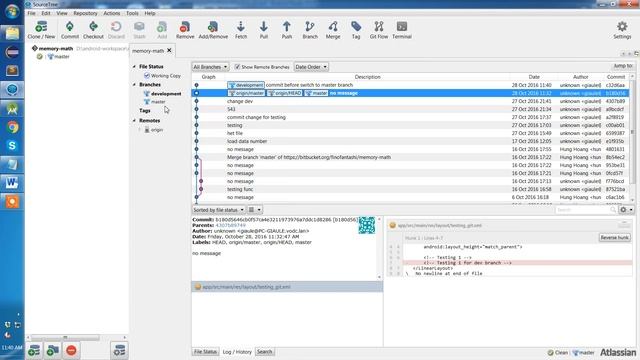Collapse the File Status section

coord(134,67)
